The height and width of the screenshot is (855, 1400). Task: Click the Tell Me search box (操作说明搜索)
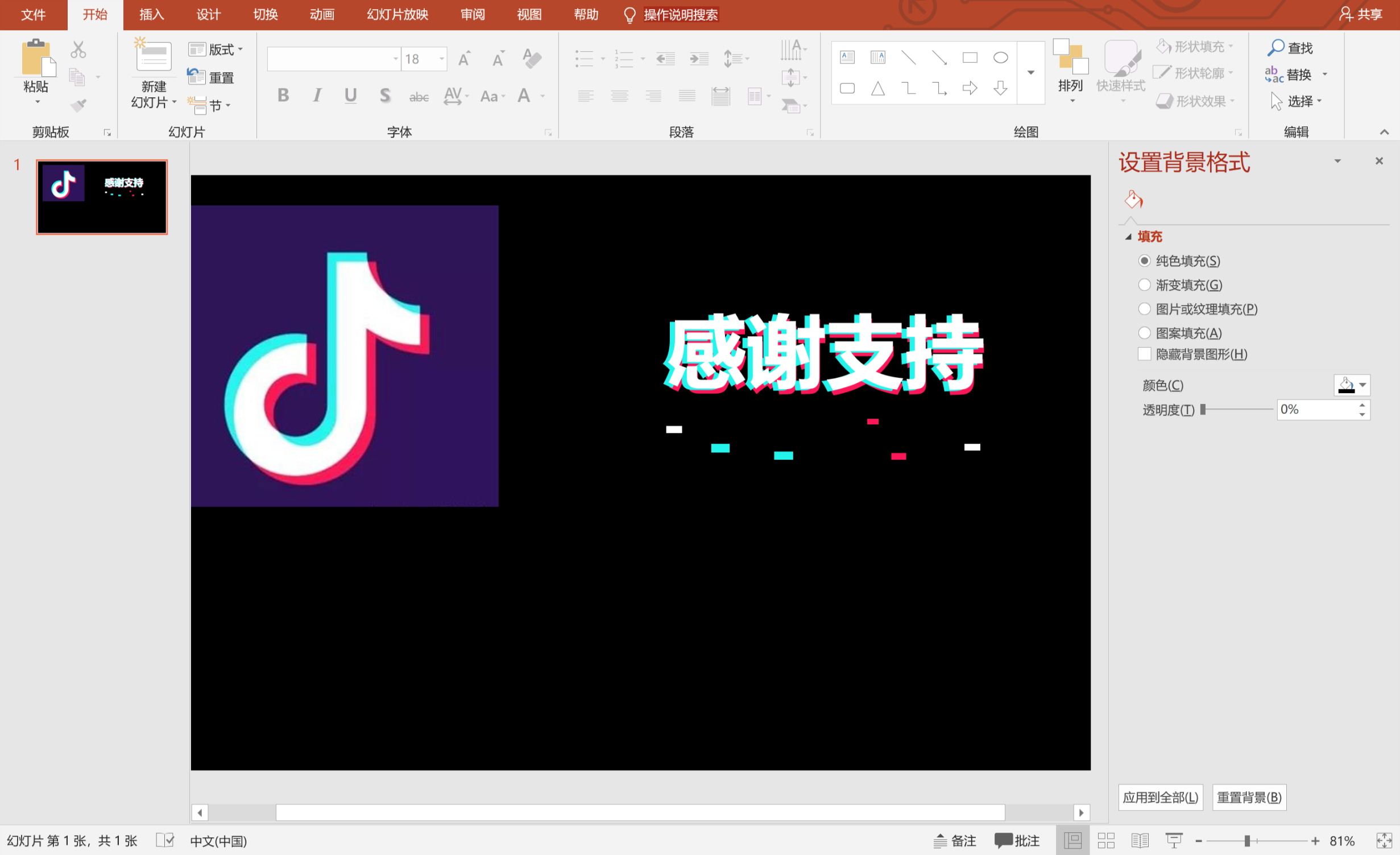pos(680,15)
